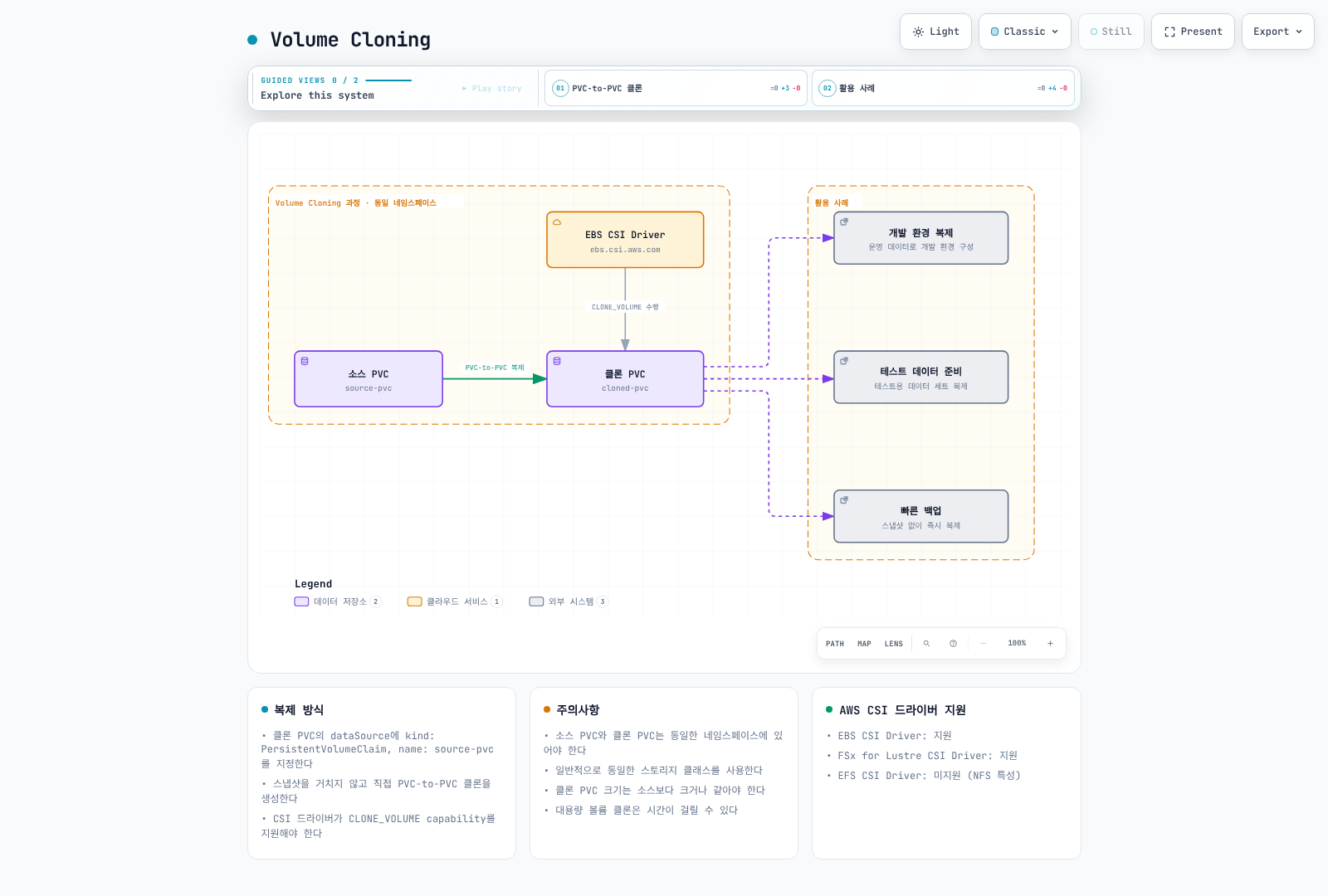Image resolution: width=1328 pixels, height=896 pixels.
Task: Click the EFS CSI Driver: 미지원 line
Action: pyautogui.click(x=929, y=776)
